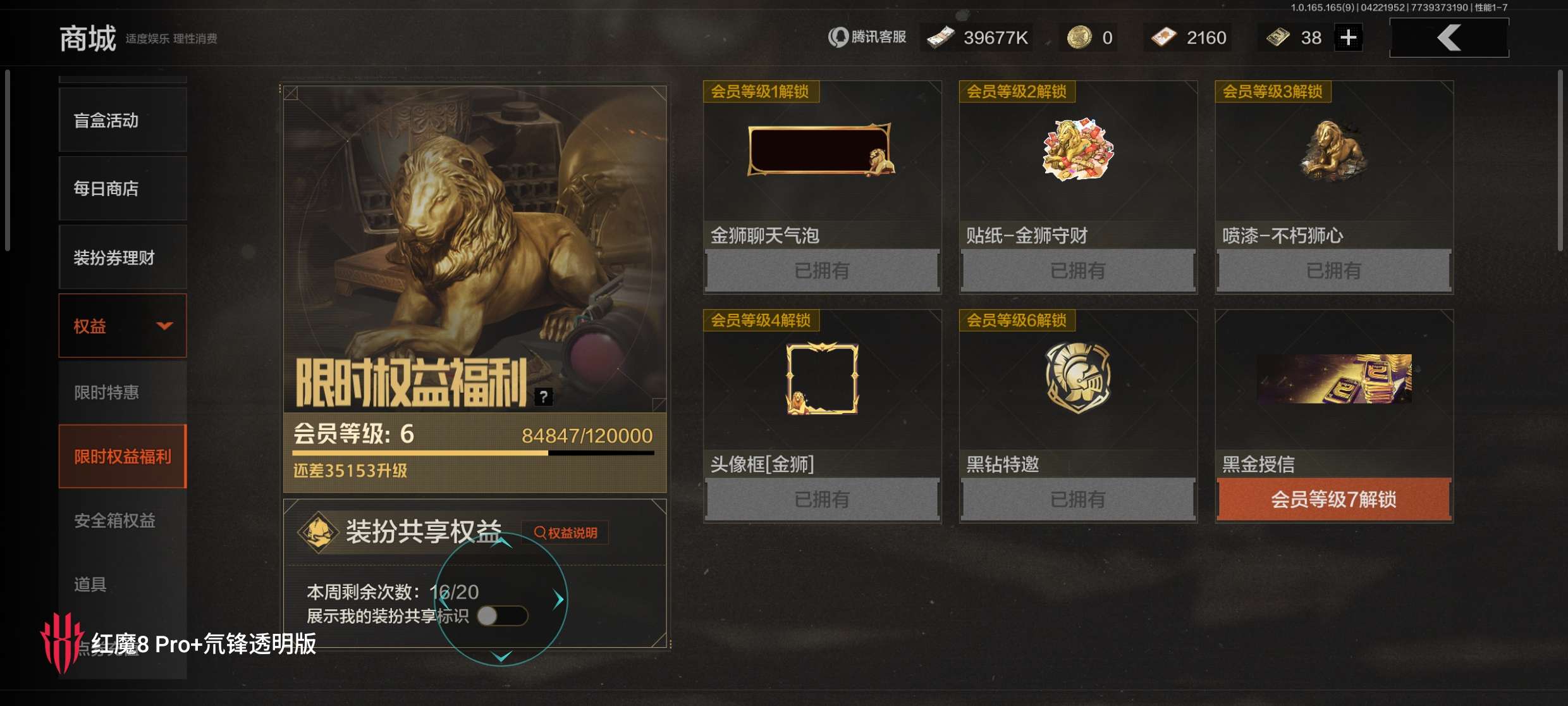Select the black diamond helmet badge icon
The image size is (1568, 706).
coord(1078,378)
